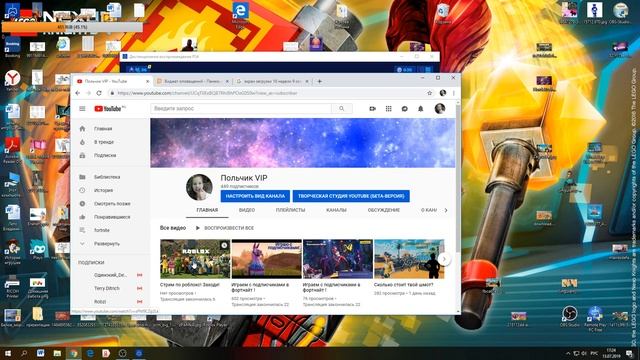Click the Chrome address bar URL
Viewport: 640px width, 360px height.
207,93
